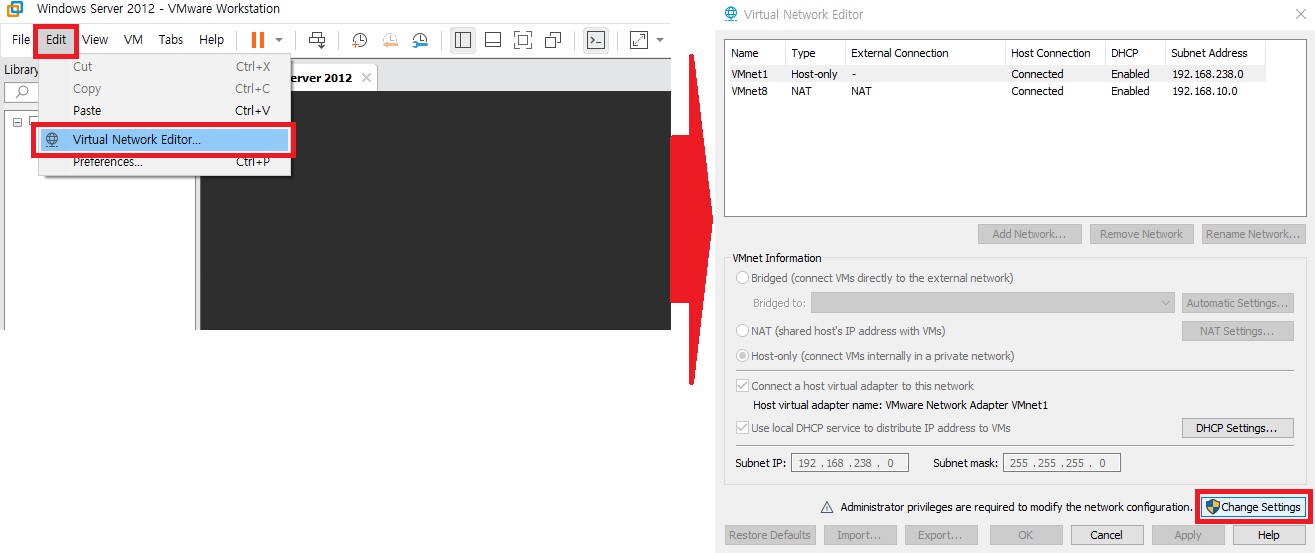1315x553 pixels.
Task: Click the Add Network button
Action: click(x=1029, y=234)
